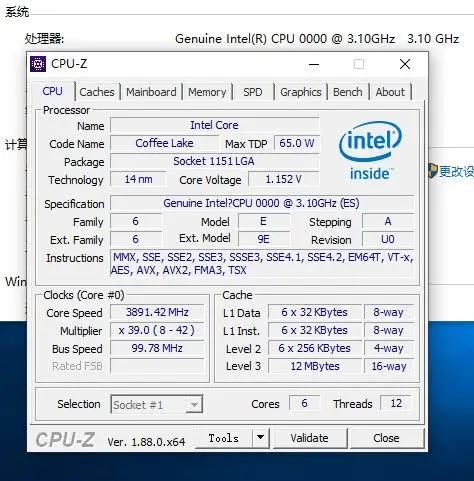Screen dimensions: 474x481
Task: Click the Threads value '12'
Action: 396,403
